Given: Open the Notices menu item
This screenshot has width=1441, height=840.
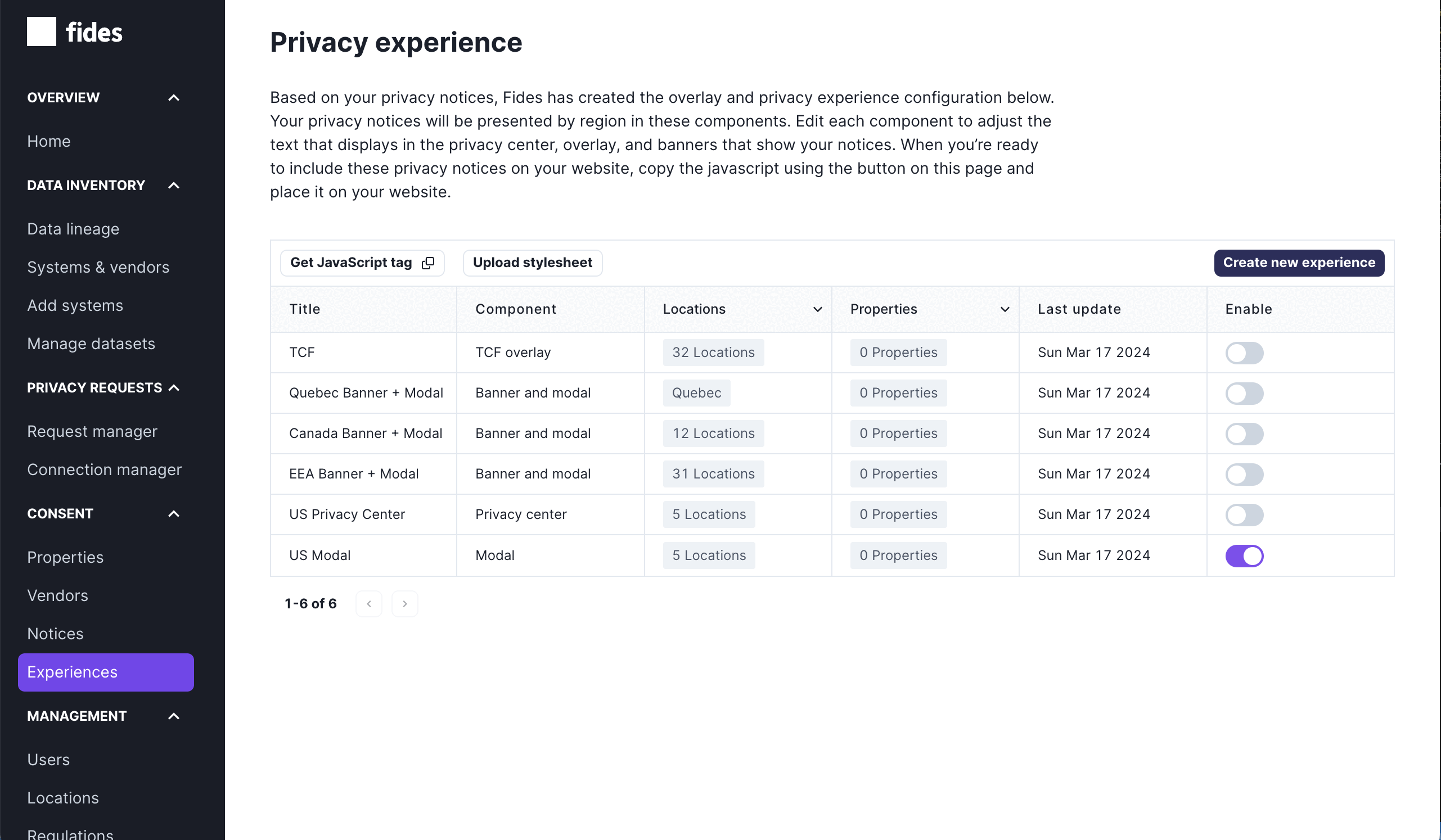Looking at the screenshot, I should point(55,633).
